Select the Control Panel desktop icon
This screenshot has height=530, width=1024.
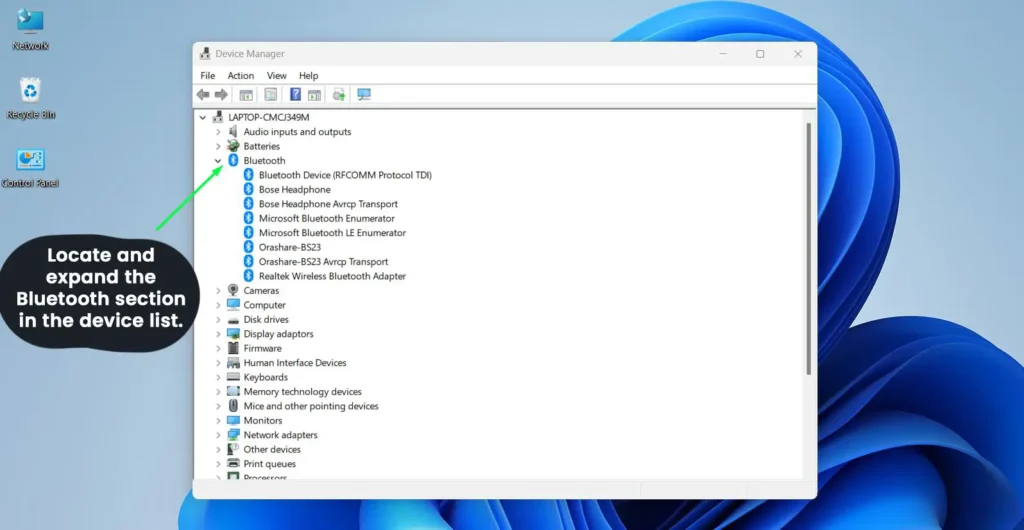(x=30, y=168)
